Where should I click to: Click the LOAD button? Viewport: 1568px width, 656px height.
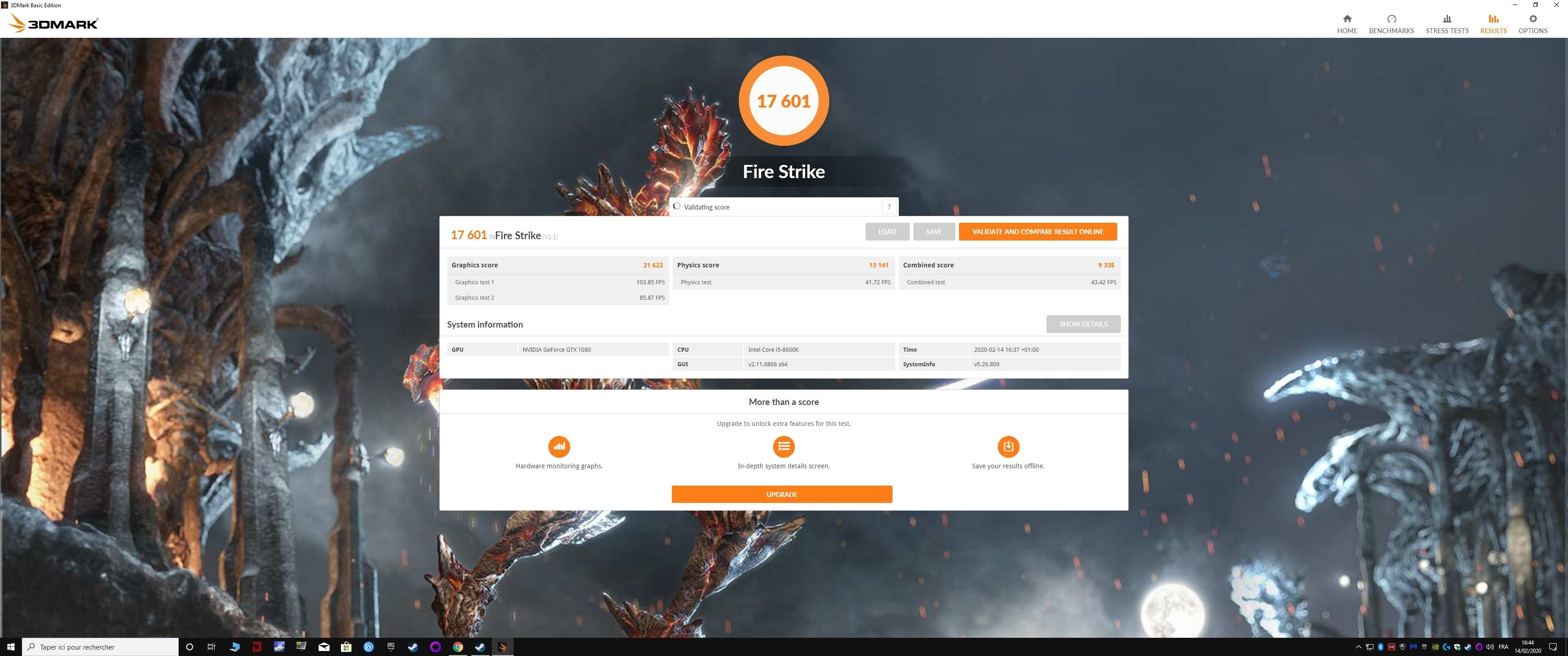point(887,231)
